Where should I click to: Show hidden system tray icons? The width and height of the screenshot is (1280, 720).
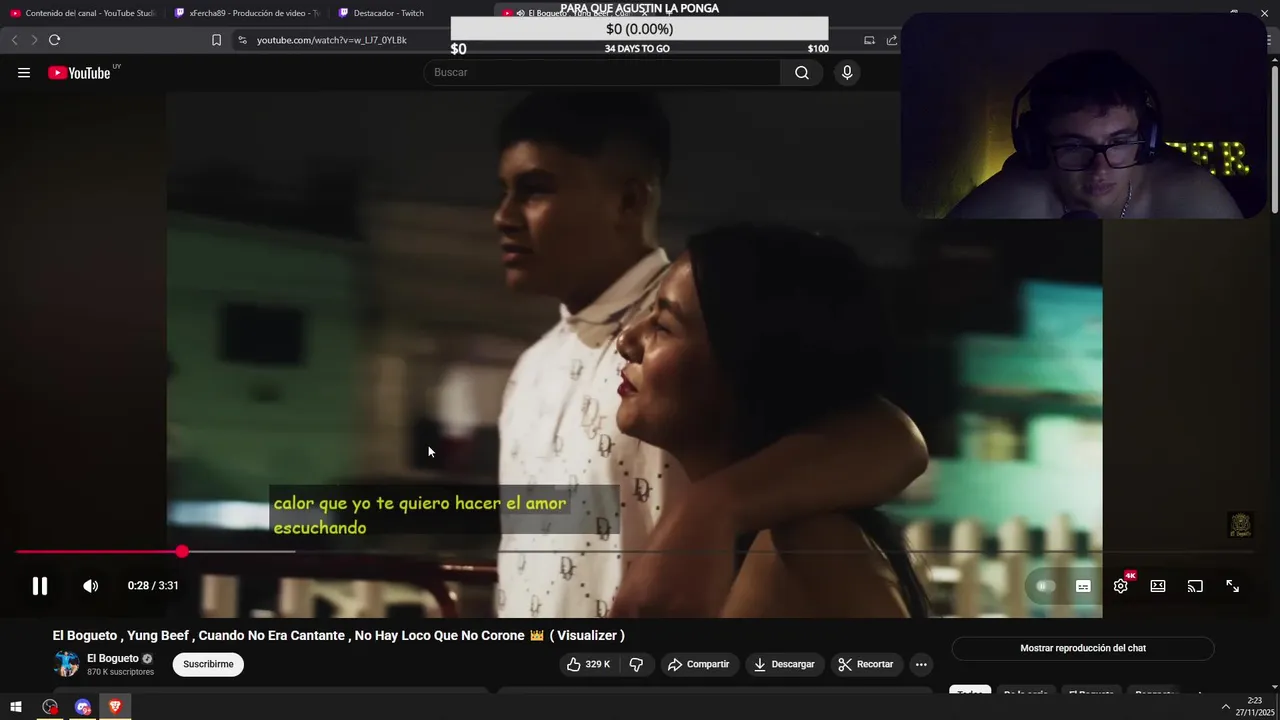coord(1226,707)
